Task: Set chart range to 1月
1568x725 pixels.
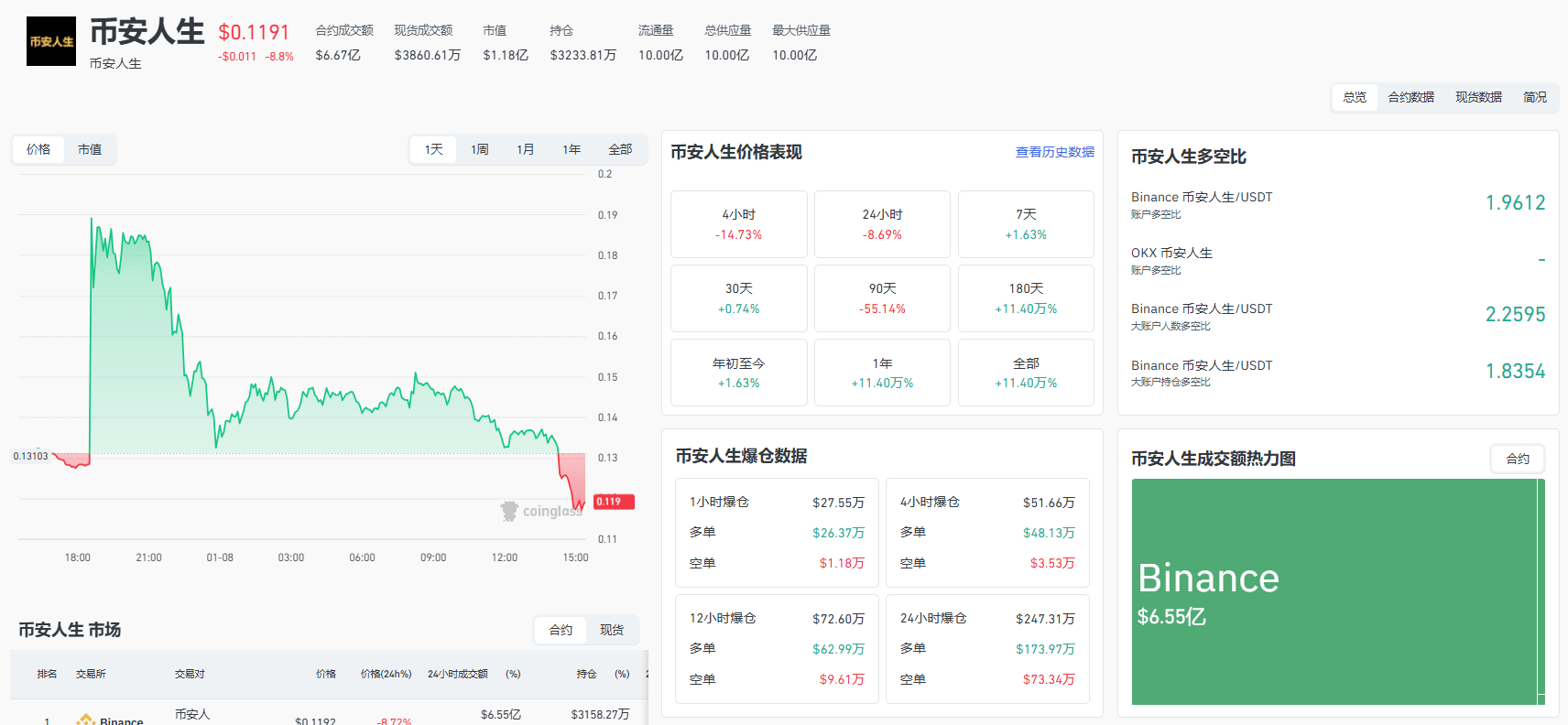Action: (x=526, y=149)
